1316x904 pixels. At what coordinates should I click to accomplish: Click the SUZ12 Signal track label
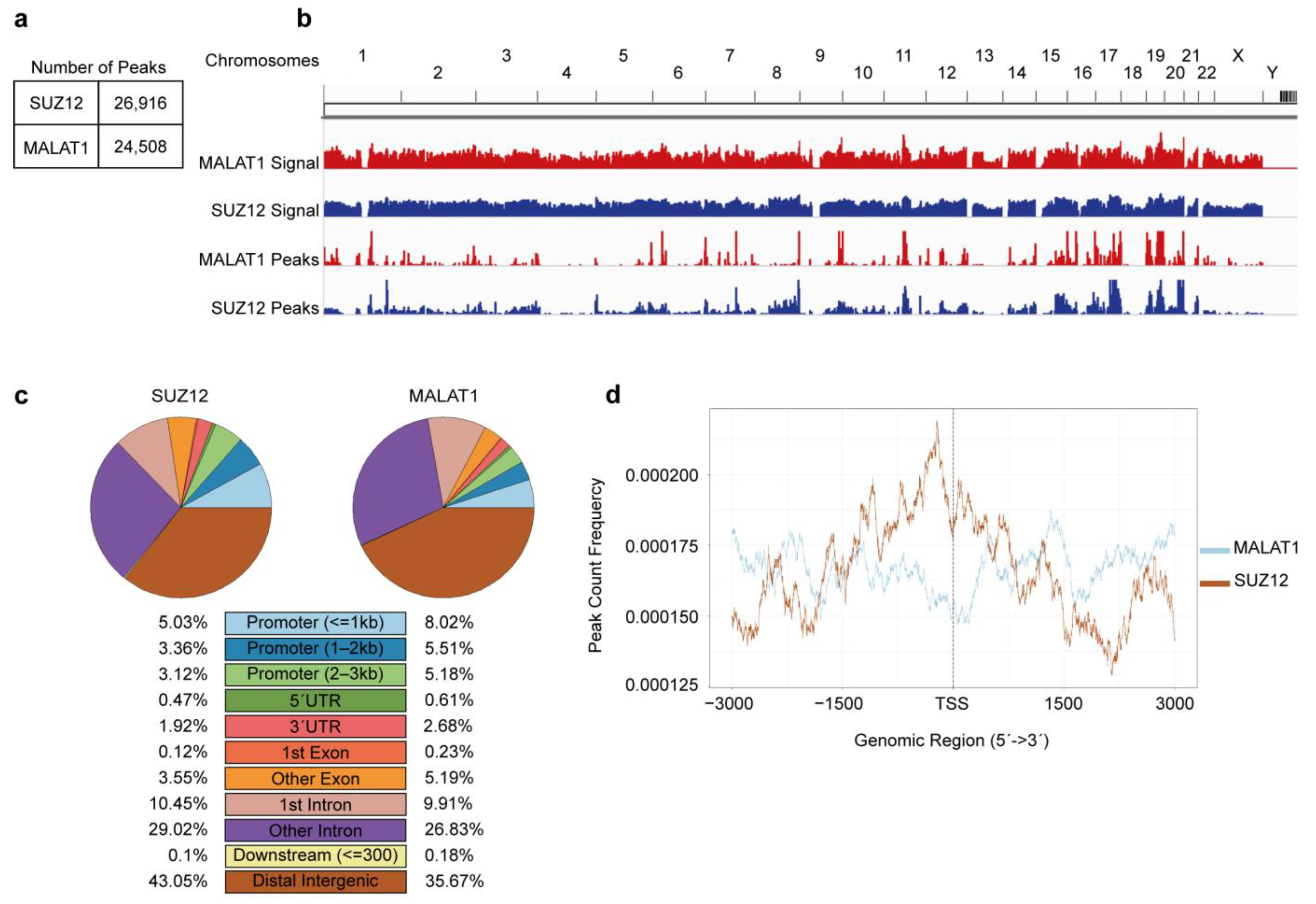[265, 211]
